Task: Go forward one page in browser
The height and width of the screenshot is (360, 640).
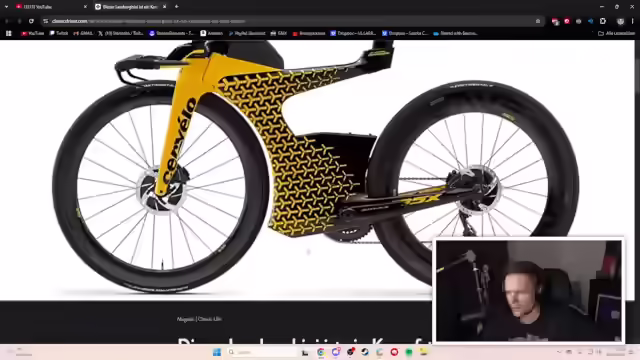Action: click(19, 21)
